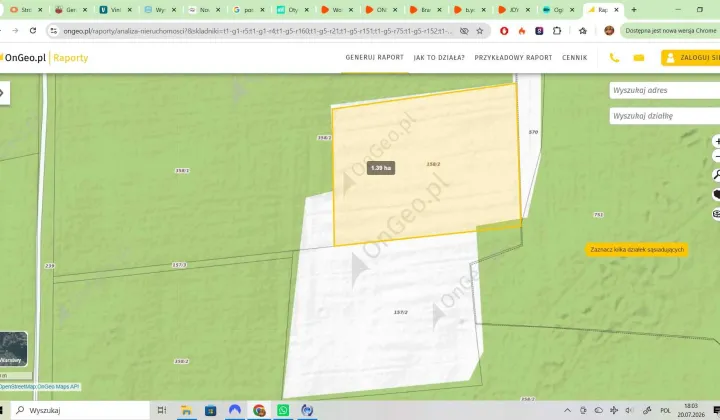Show hidden system tray icons
Screen dimensions: 720x420
click(568, 410)
